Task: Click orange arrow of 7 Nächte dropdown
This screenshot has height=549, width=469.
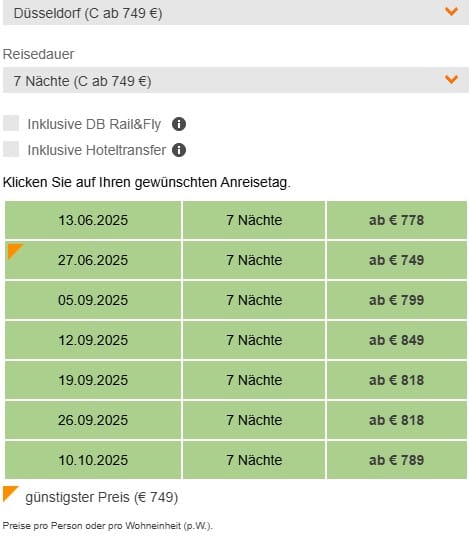Action: pyautogui.click(x=452, y=79)
